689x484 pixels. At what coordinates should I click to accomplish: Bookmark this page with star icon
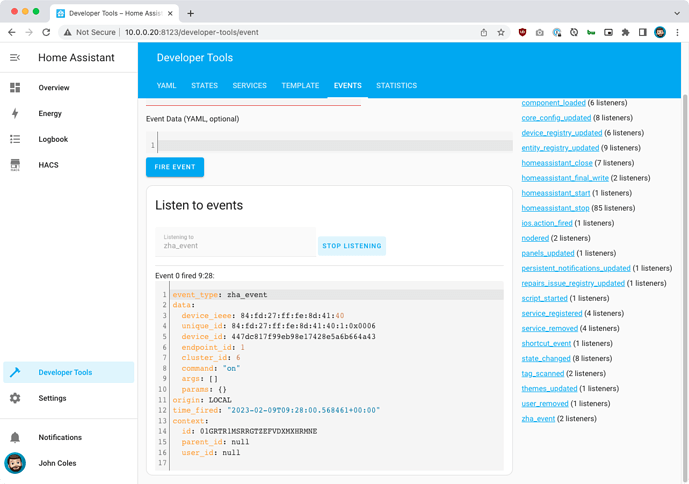click(501, 32)
